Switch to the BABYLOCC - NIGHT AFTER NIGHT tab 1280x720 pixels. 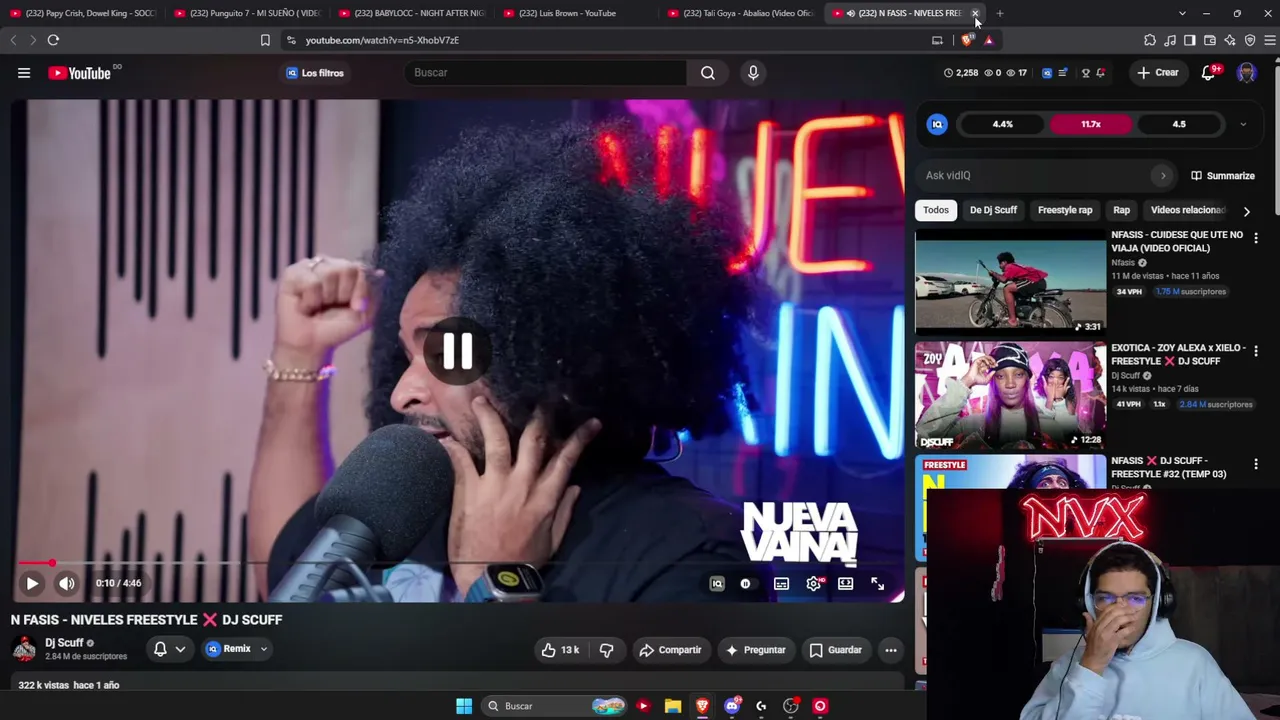tap(412, 13)
